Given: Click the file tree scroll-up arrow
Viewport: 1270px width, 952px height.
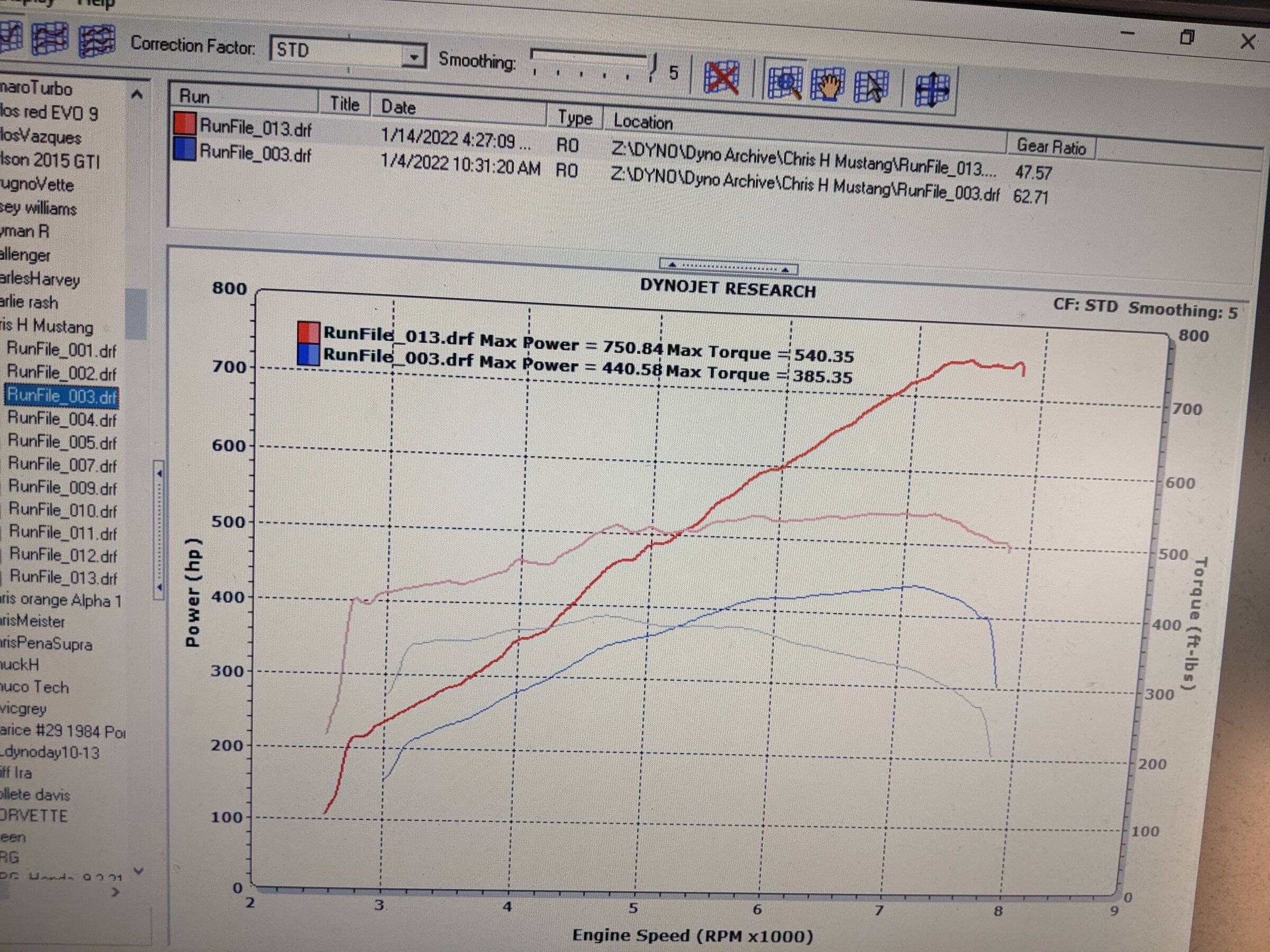Looking at the screenshot, I should (x=137, y=94).
